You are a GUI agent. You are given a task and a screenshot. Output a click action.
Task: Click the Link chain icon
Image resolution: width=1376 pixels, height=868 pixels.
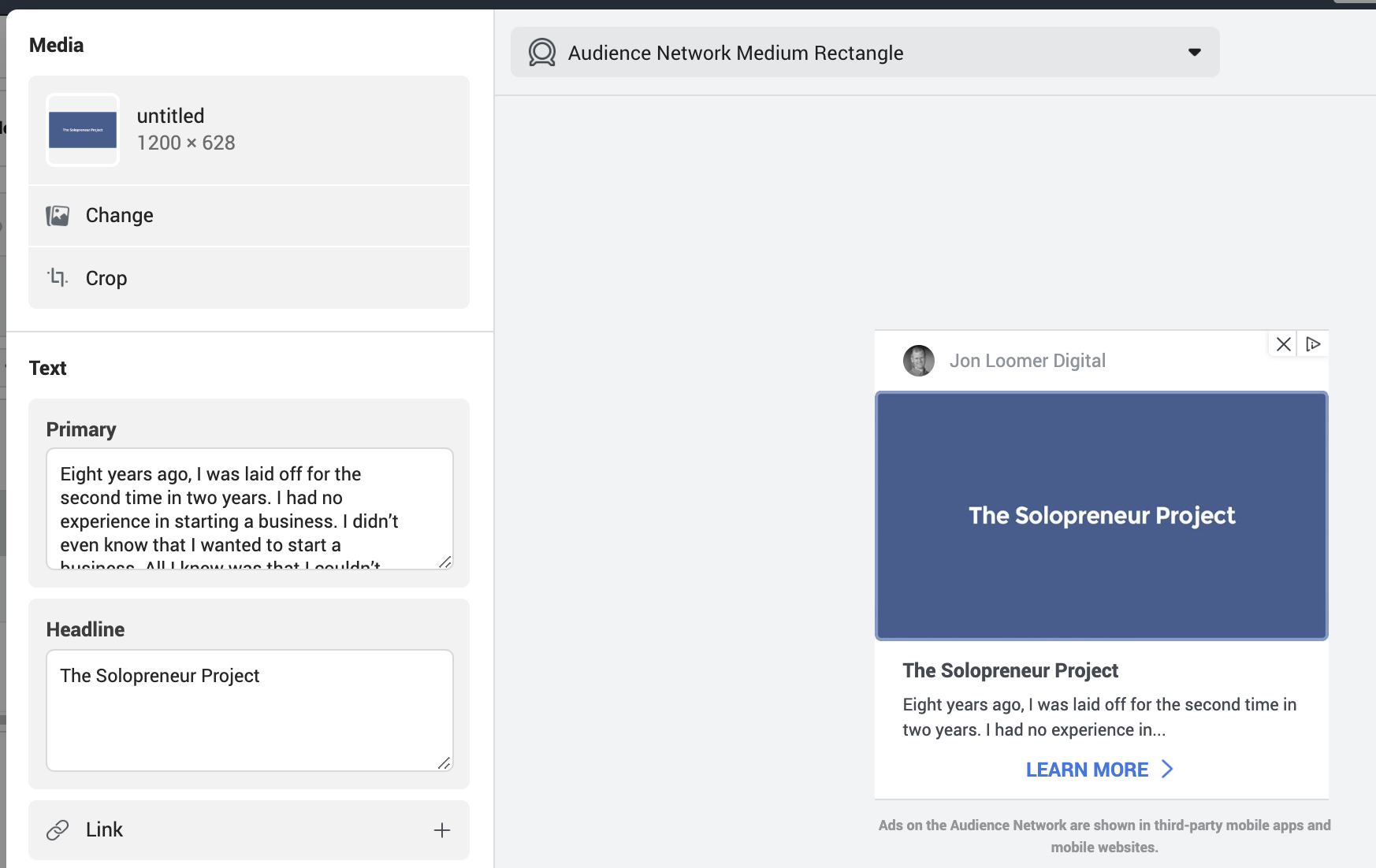point(58,830)
